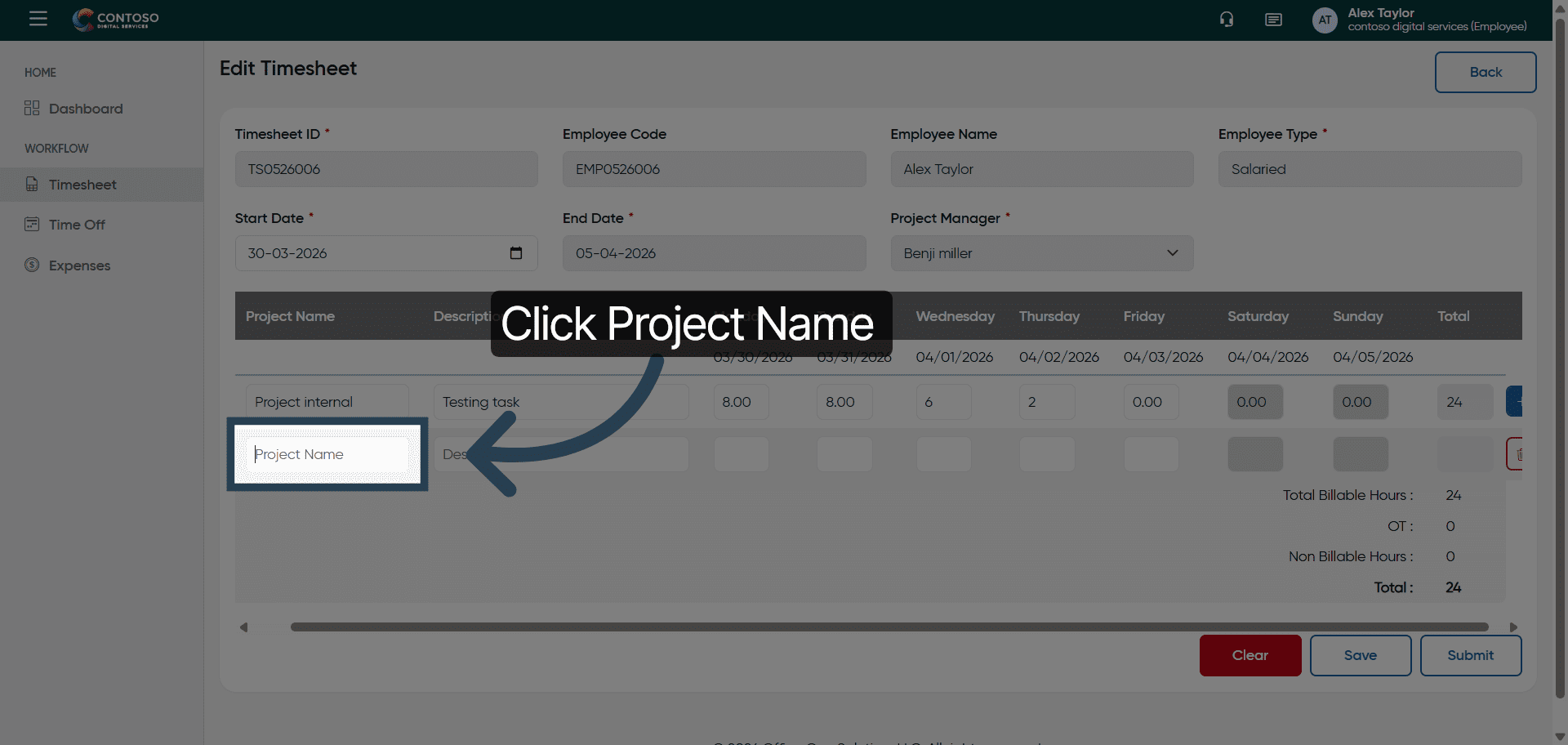1568x745 pixels.
Task: Click the horizontal table scrollbar
Action: [889, 627]
